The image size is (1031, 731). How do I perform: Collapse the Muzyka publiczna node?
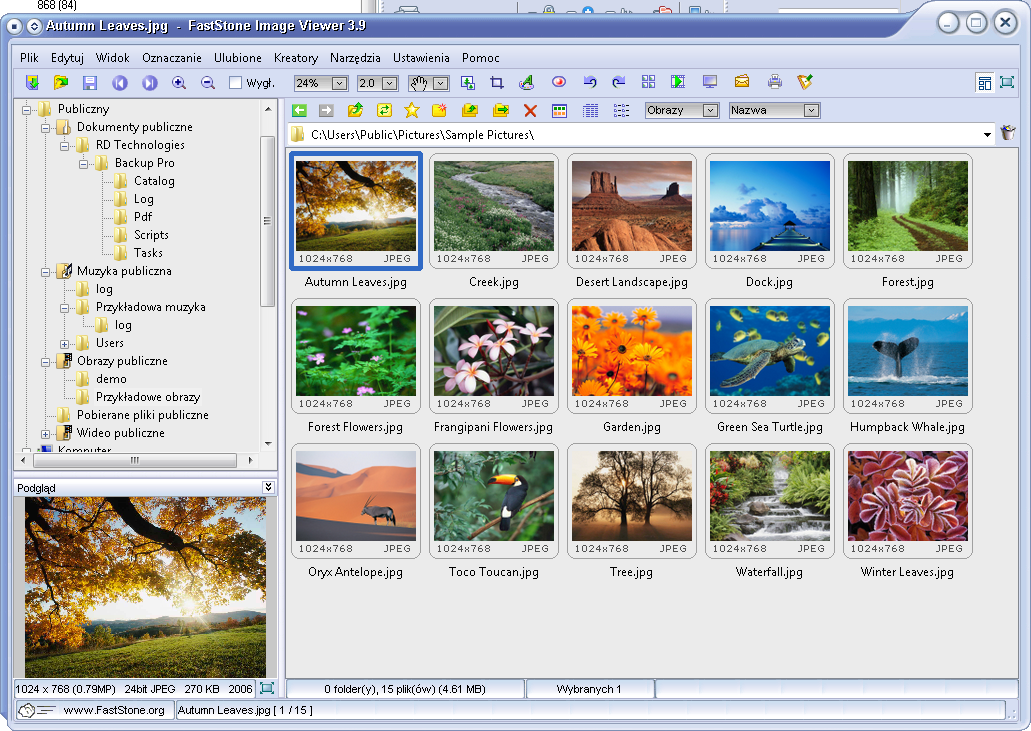tap(45, 271)
